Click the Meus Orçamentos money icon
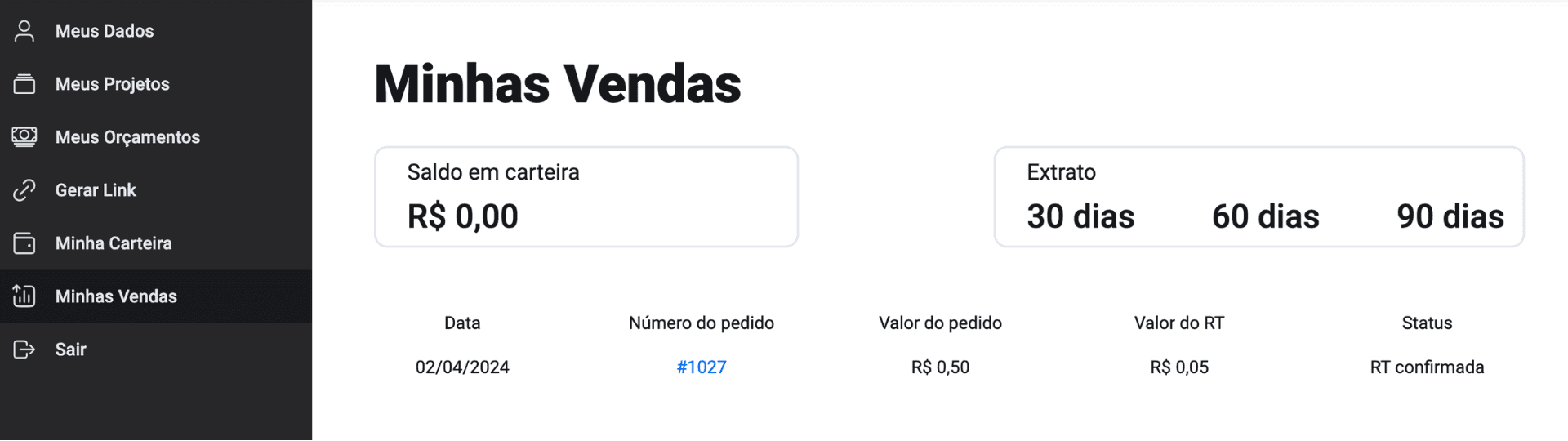The height and width of the screenshot is (441, 1568). (24, 137)
